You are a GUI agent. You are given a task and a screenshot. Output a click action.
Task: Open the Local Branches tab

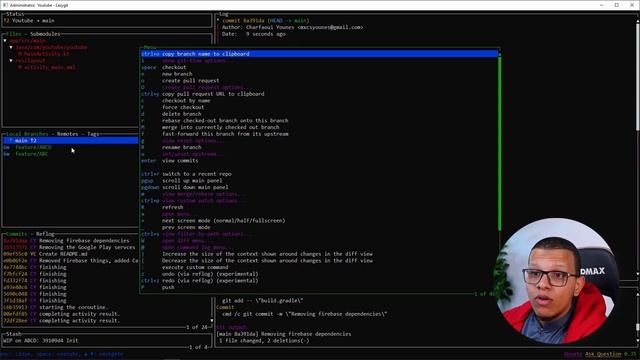point(27,134)
